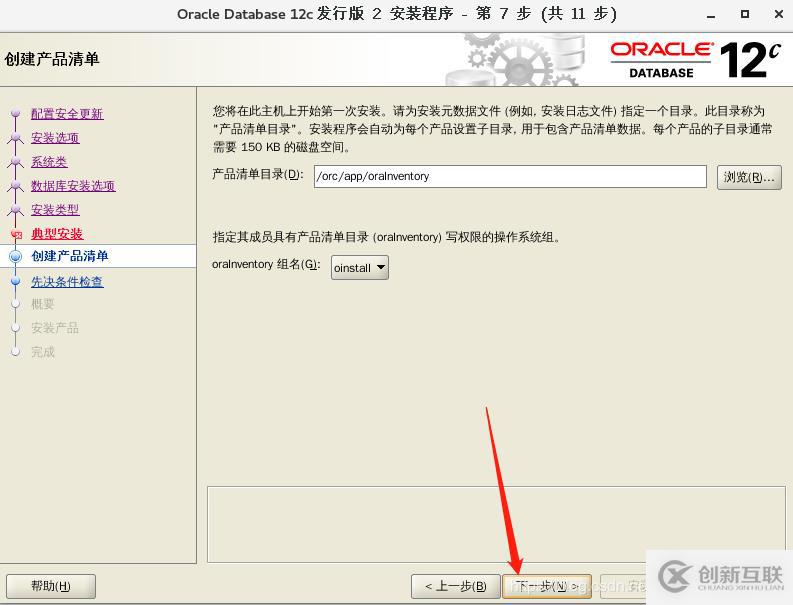
Task: Return to the 安装类型 step
Action: 55,210
